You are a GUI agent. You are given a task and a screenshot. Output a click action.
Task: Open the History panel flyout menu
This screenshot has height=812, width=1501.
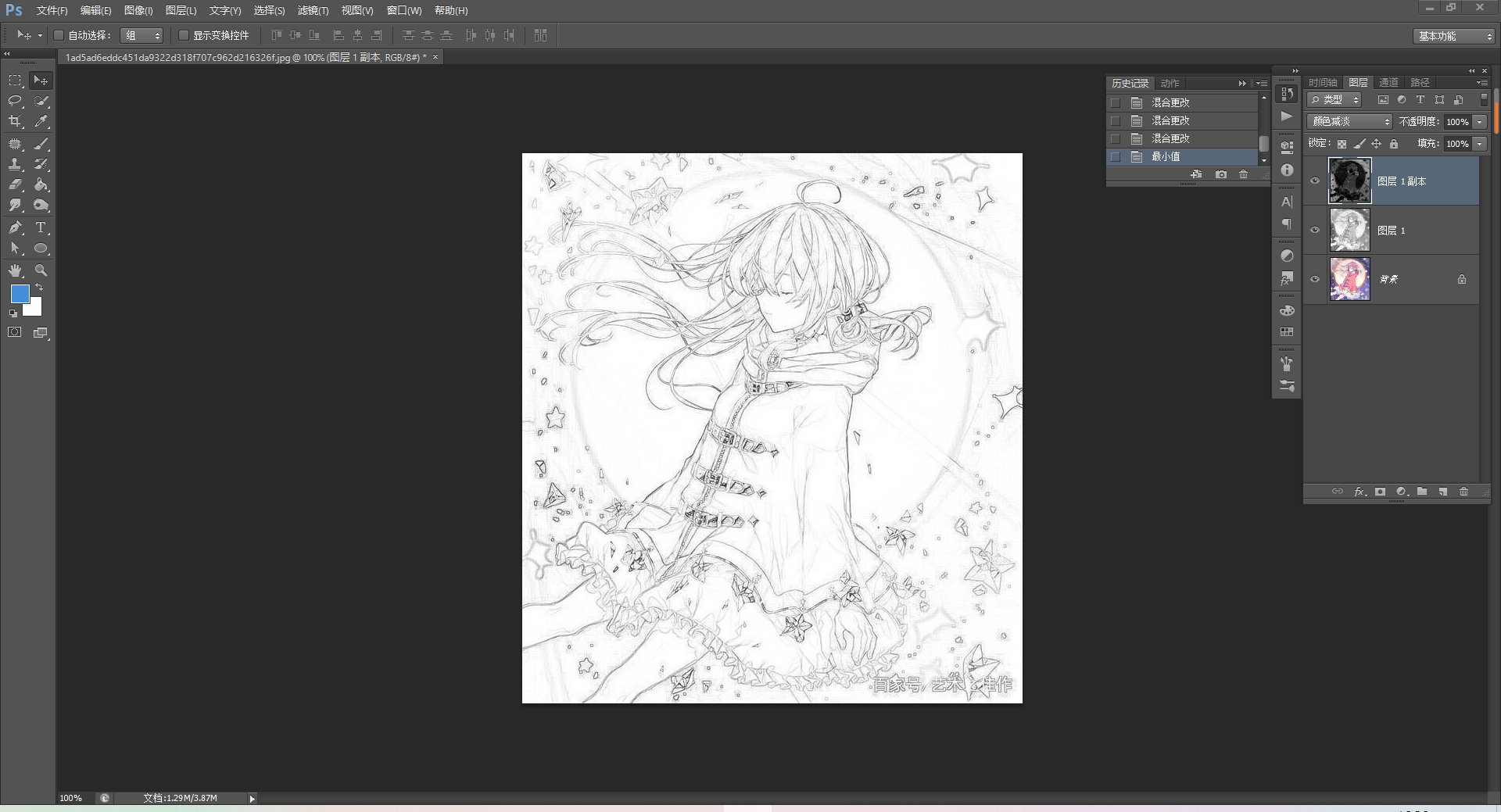[x=1262, y=83]
